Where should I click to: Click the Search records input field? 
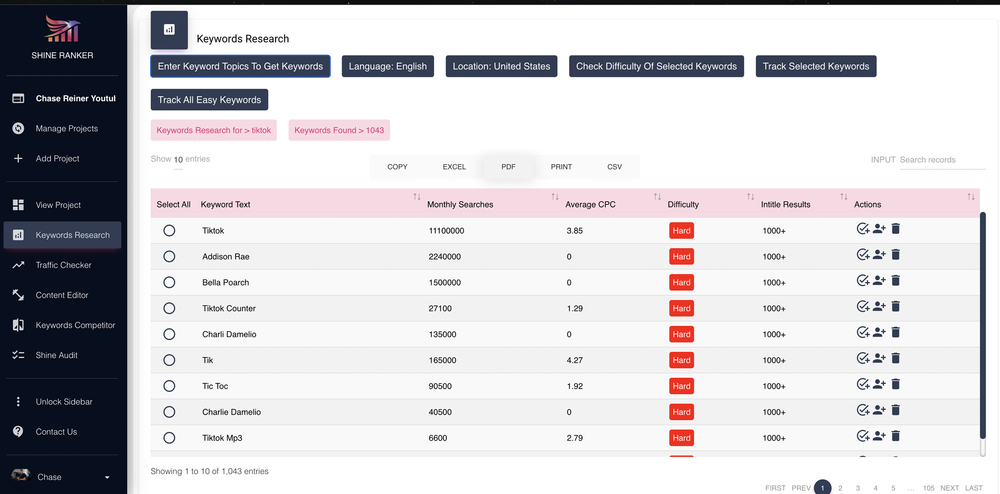[942, 160]
